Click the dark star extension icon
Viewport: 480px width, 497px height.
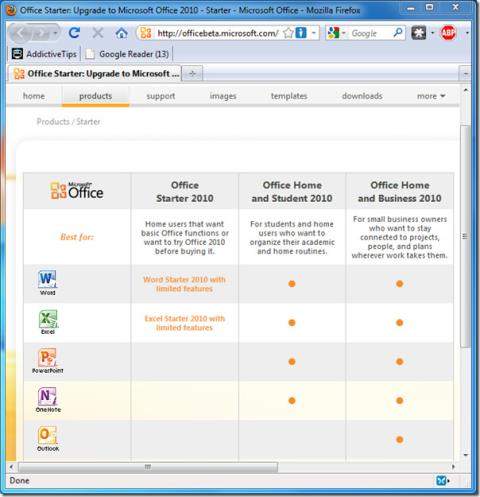[419, 33]
